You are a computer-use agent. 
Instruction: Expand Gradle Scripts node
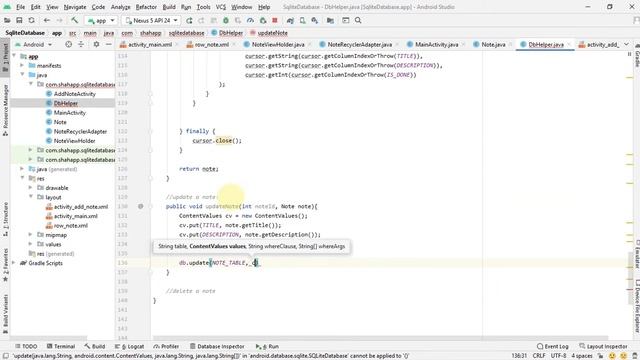(14, 263)
